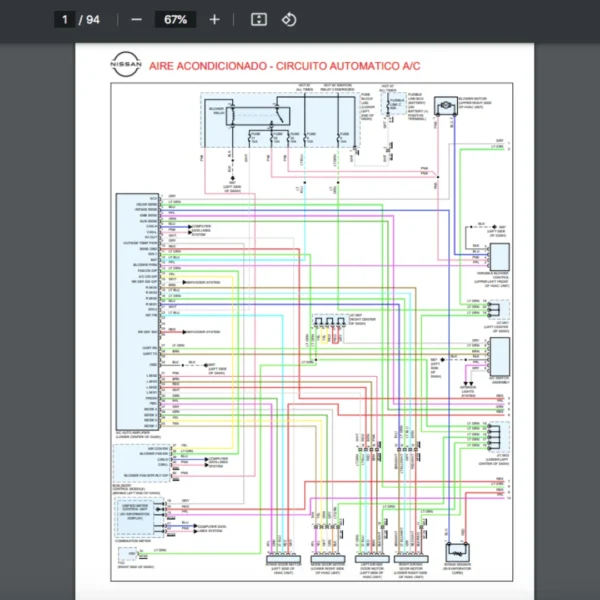The height and width of the screenshot is (600, 600).
Task: Click the variable blower control component box
Action: click(x=498, y=257)
